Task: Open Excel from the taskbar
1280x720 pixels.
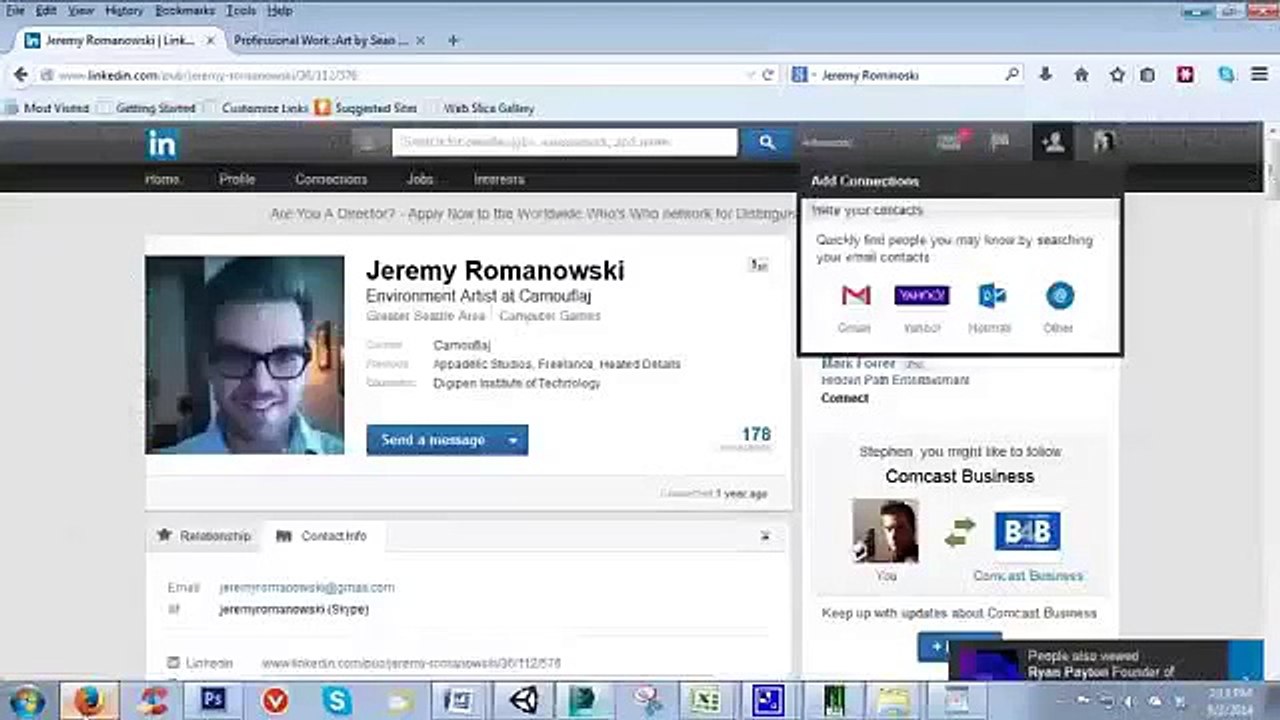Action: click(x=706, y=699)
